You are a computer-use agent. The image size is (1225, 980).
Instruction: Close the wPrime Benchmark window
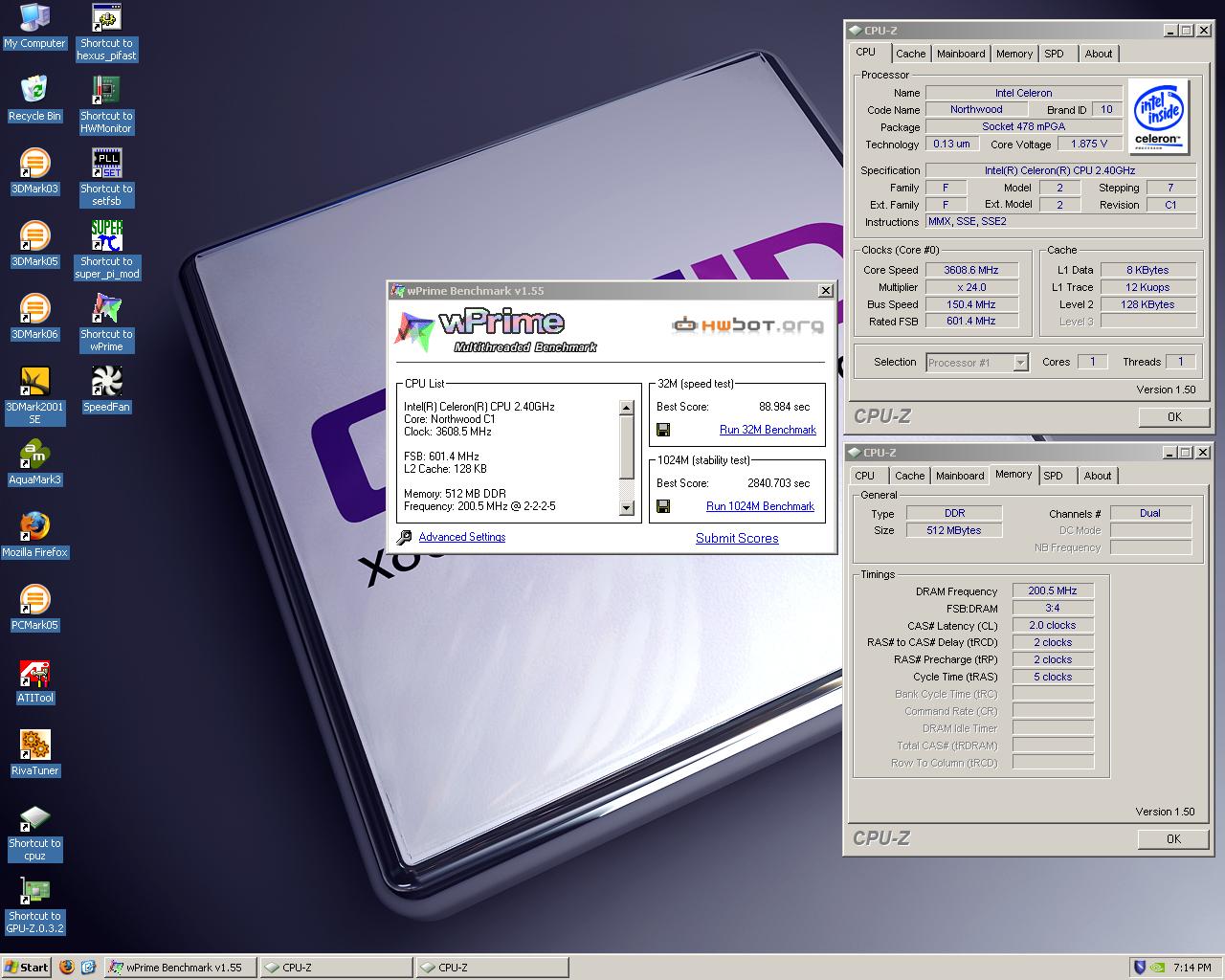click(x=825, y=291)
